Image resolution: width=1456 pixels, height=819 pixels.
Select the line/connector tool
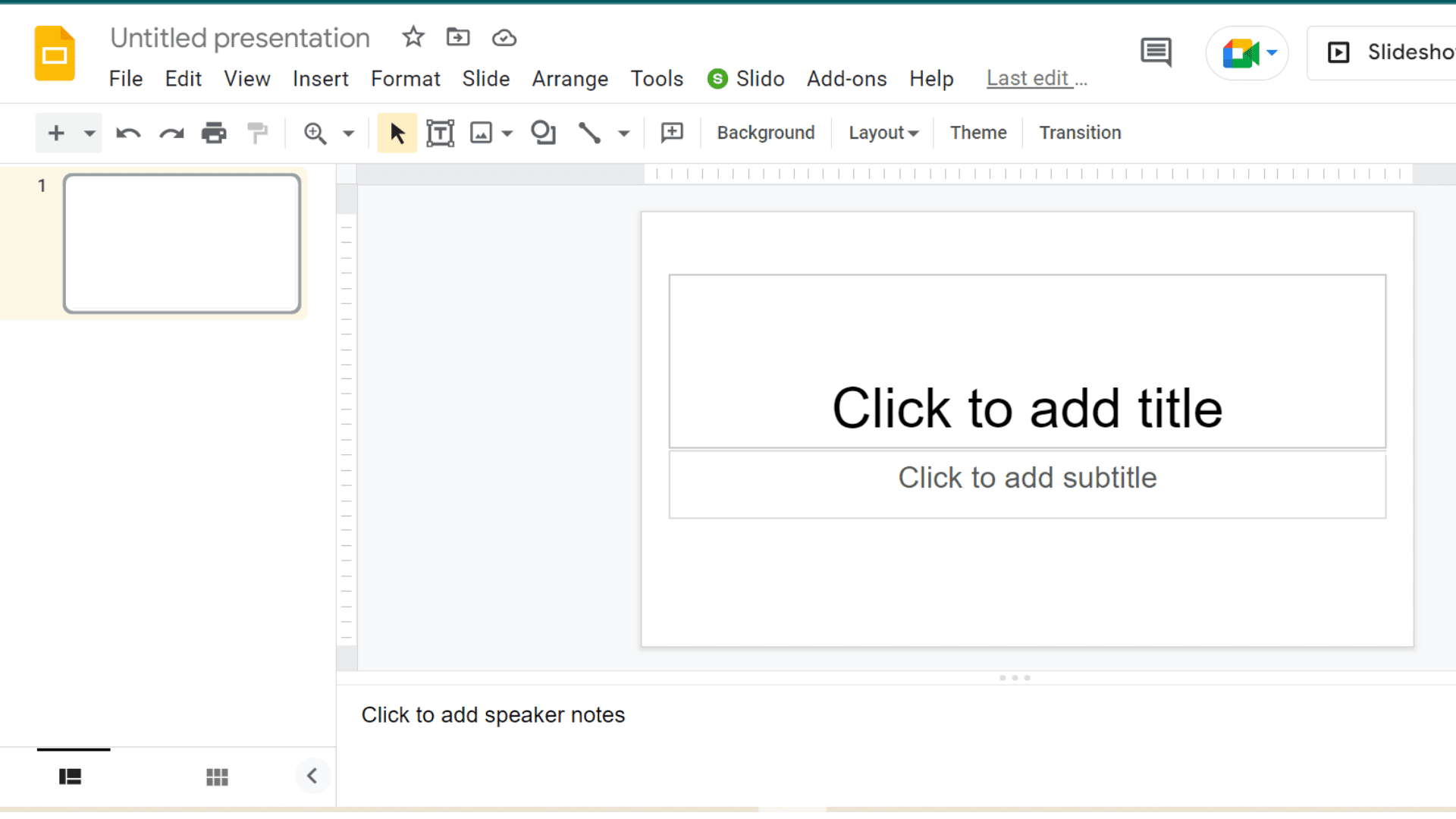(590, 133)
